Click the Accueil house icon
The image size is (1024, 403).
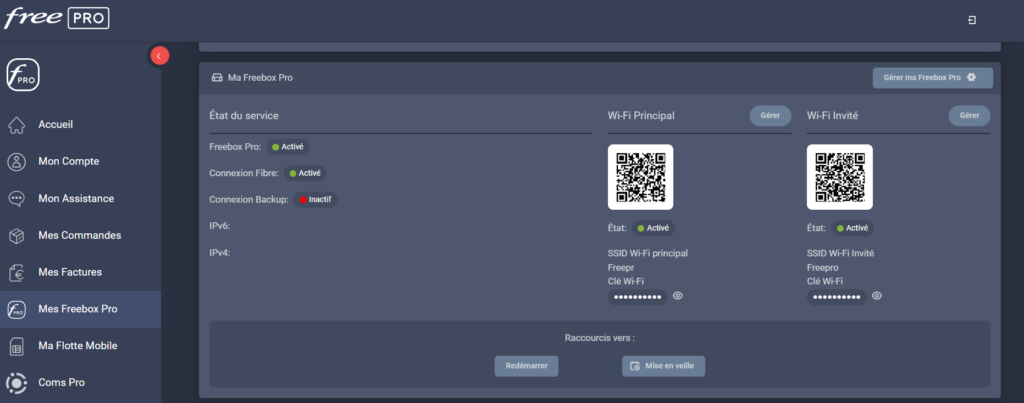pos(17,125)
